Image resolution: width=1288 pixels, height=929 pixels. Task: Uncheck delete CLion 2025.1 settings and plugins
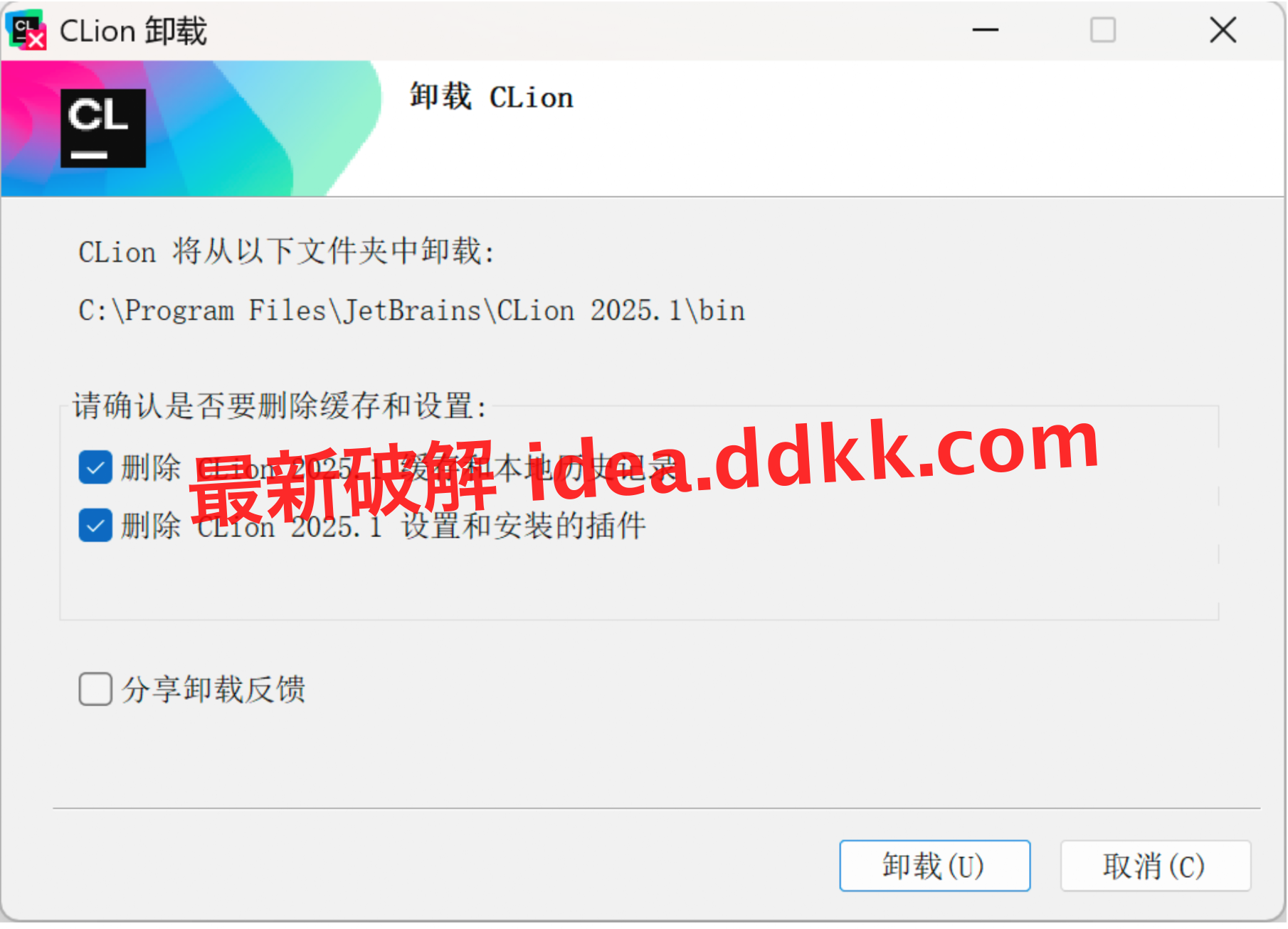tap(95, 526)
